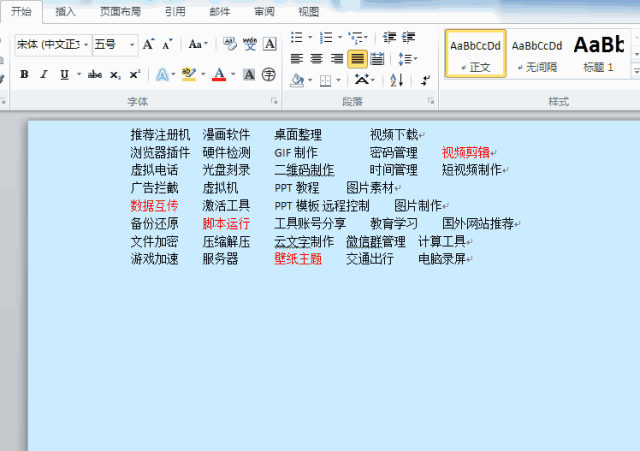Click text 国外网站推荐
This screenshot has width=640, height=451.
tap(478, 223)
